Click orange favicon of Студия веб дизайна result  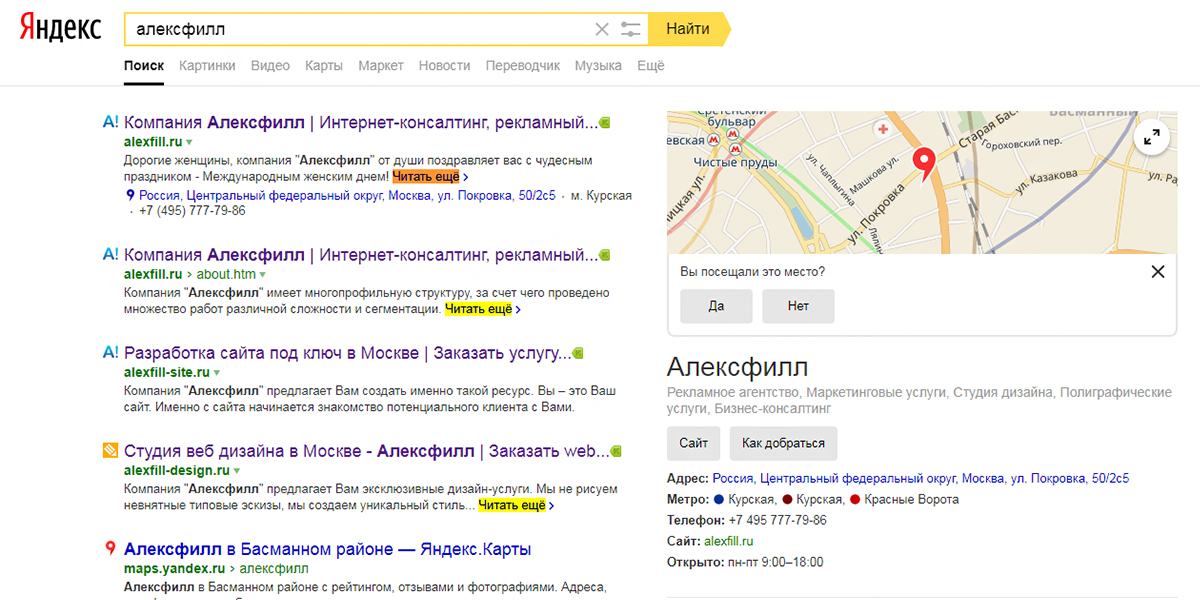click(x=111, y=451)
